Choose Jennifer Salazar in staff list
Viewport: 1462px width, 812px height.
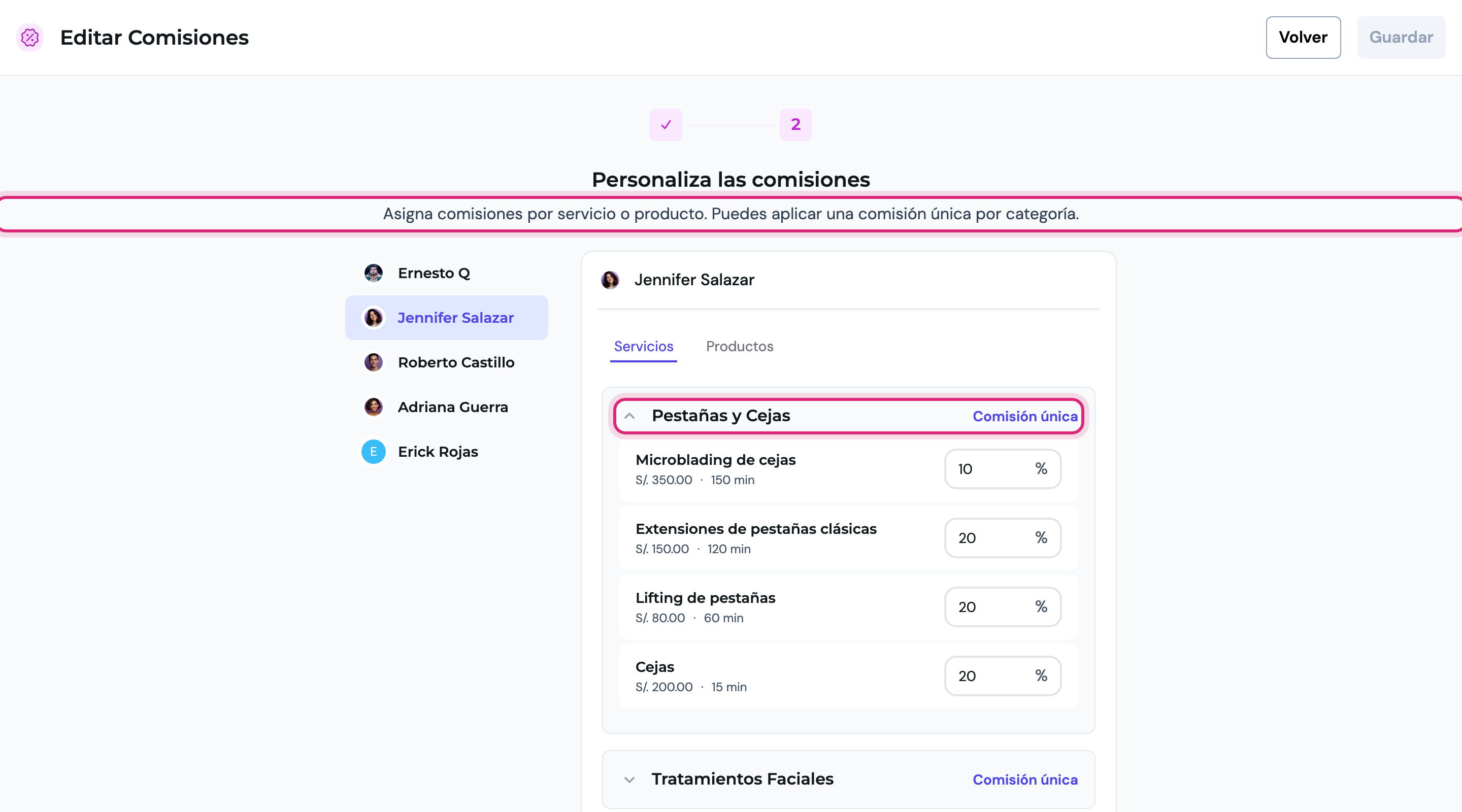(447, 318)
